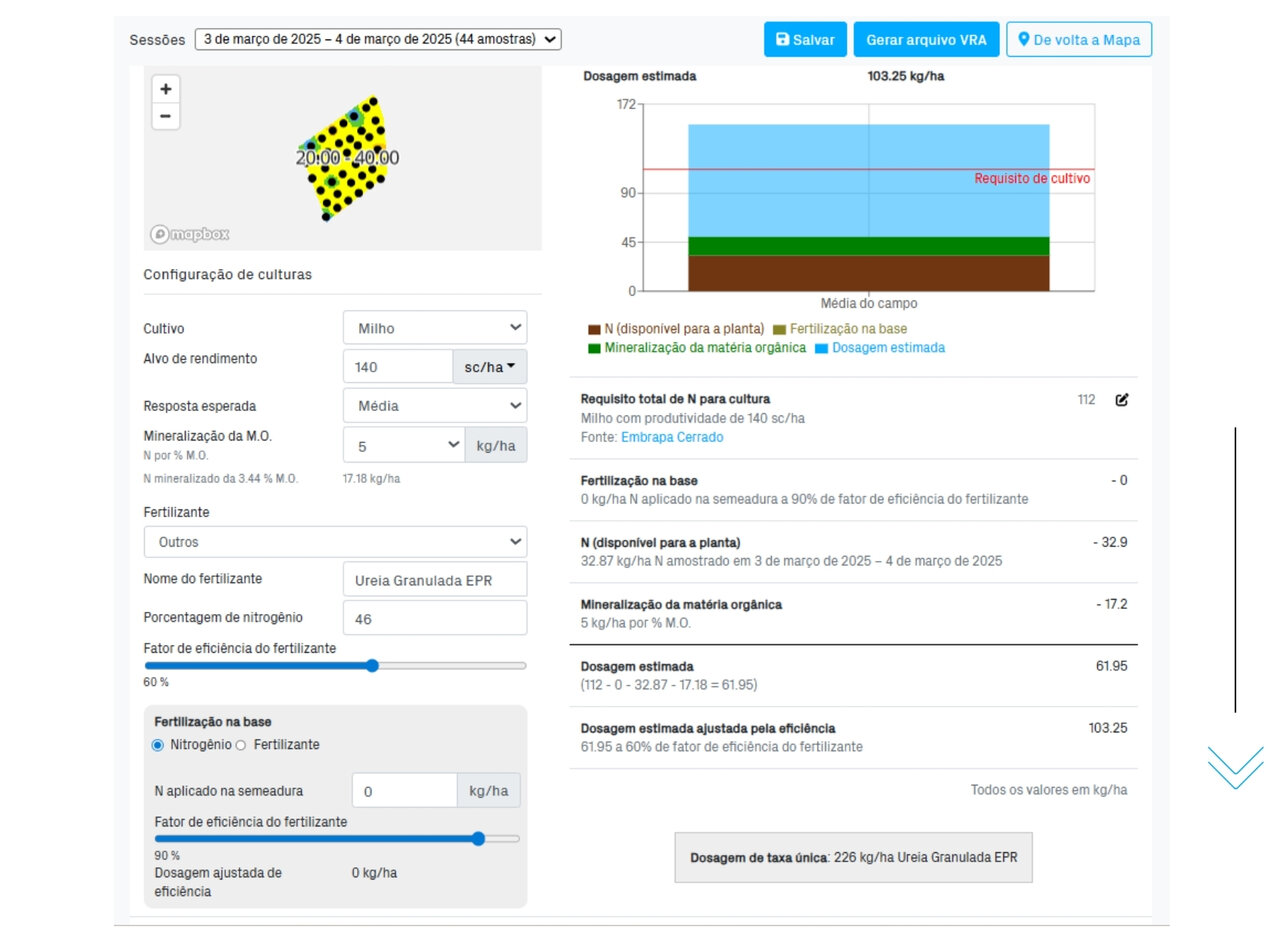Viewport: 1280px width, 939px height.
Task: Toggle brown N disponível legend swatch
Action: tap(594, 329)
